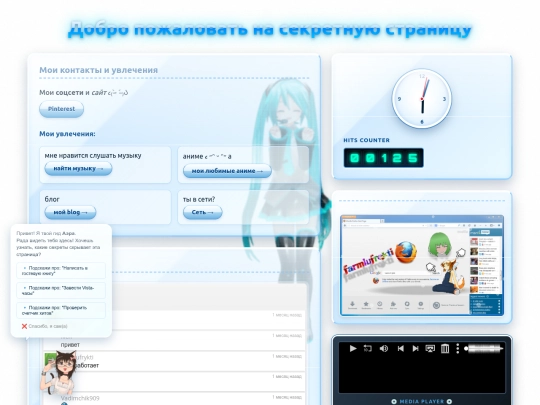
Task: Skip to previous track in media player
Action: point(400,349)
